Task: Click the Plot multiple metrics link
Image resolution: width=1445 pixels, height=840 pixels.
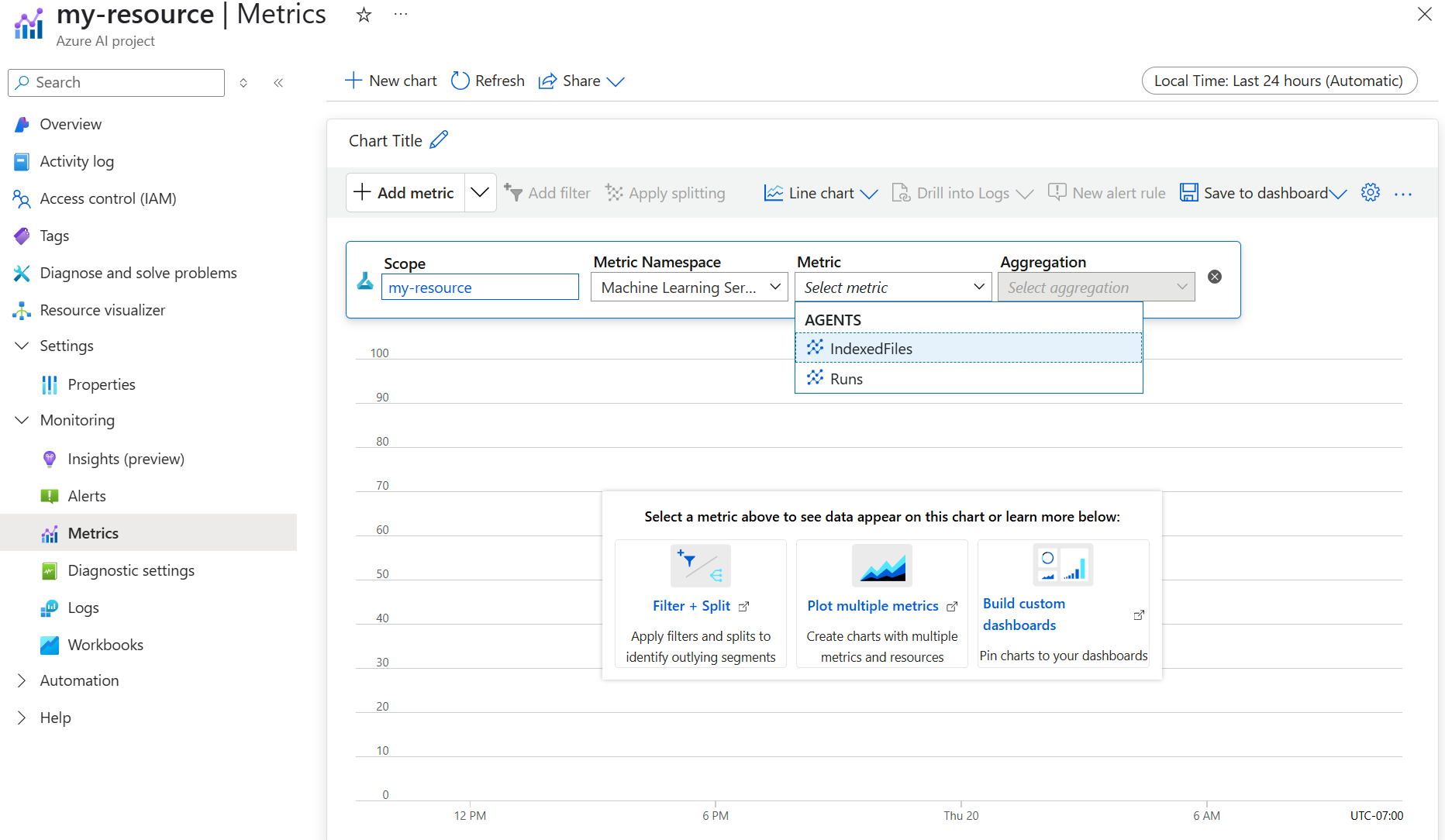Action: 874,605
